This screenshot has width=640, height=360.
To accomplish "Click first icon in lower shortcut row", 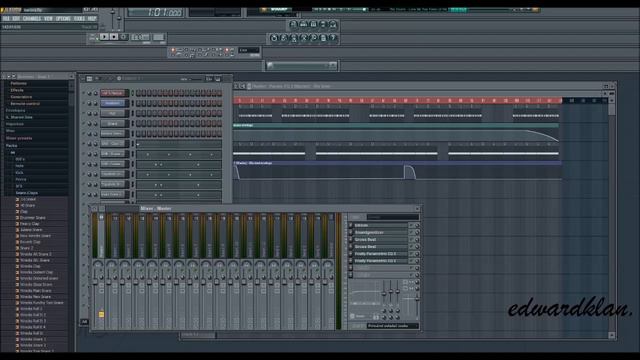I will [274, 38].
